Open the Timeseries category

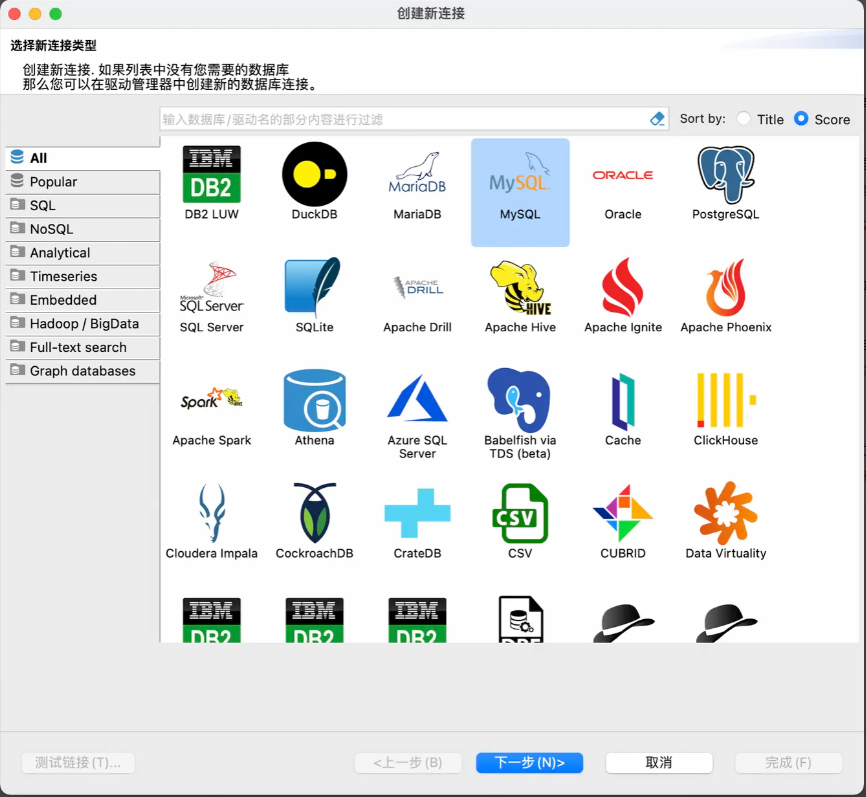[83, 276]
